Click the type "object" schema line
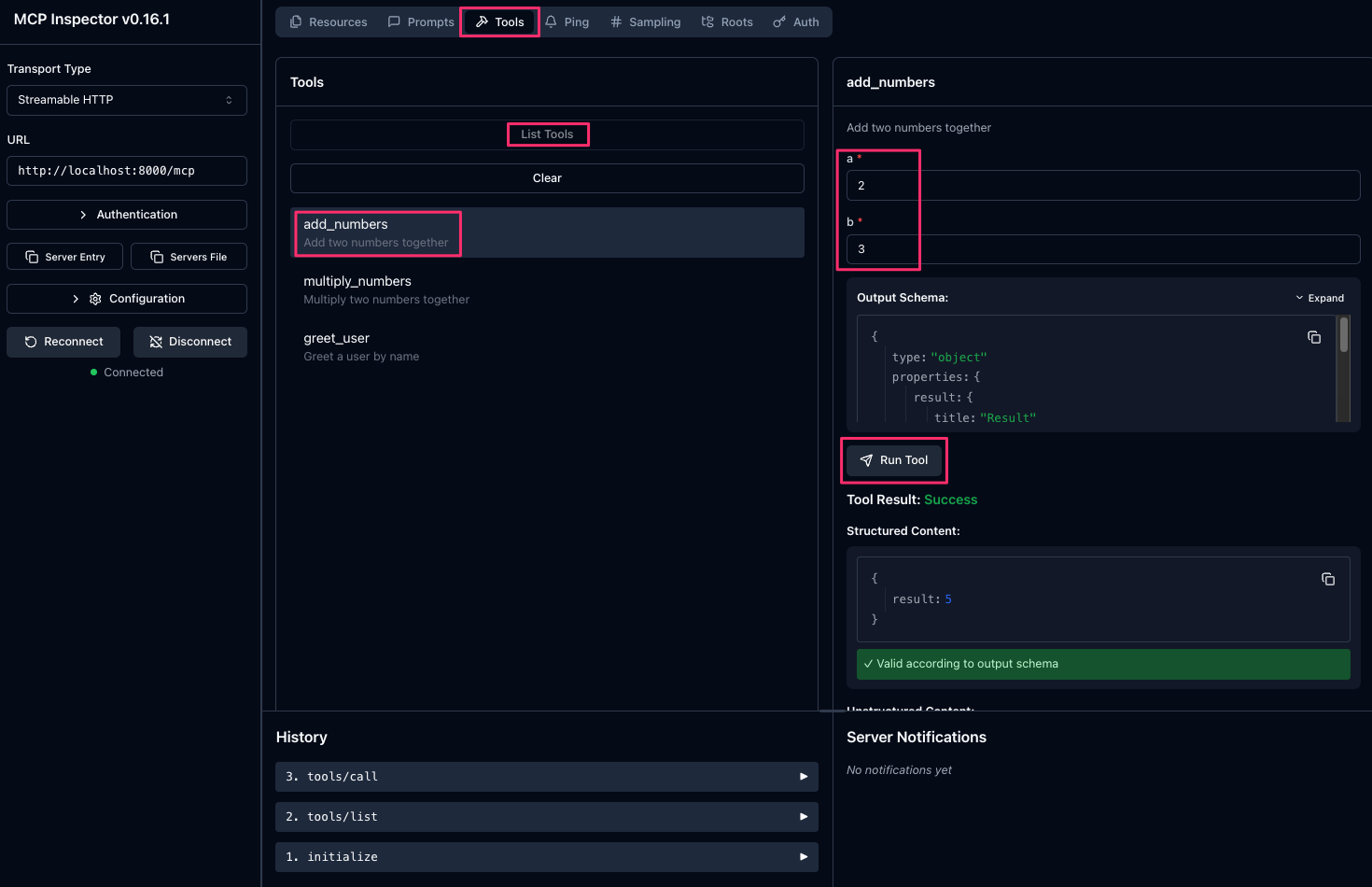Image resolution: width=1372 pixels, height=887 pixels. (x=939, y=358)
